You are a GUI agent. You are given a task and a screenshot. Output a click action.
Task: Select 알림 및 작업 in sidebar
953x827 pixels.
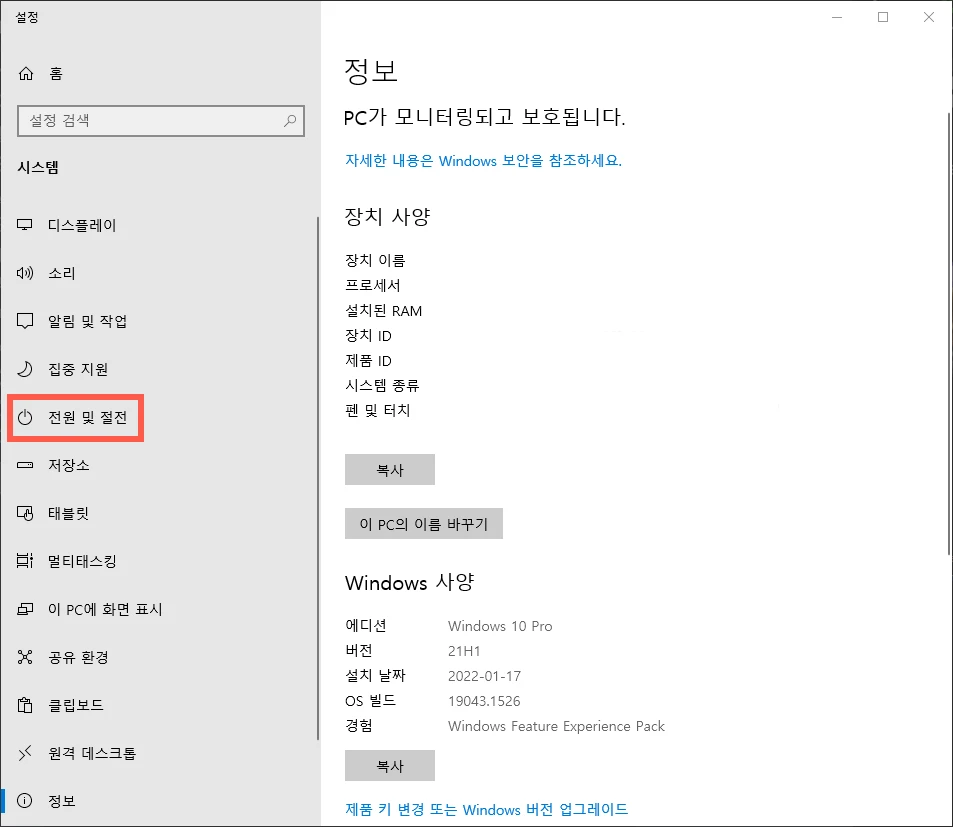click(159, 321)
